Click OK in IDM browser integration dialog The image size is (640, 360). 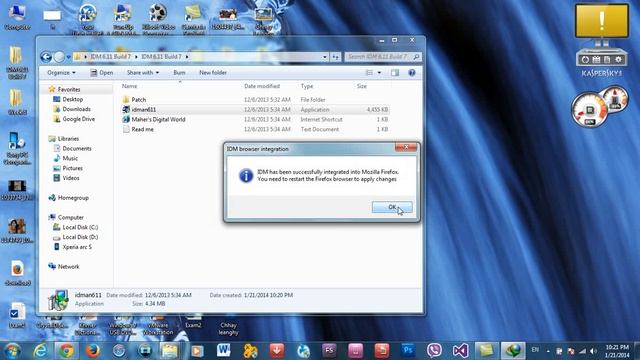[392, 207]
